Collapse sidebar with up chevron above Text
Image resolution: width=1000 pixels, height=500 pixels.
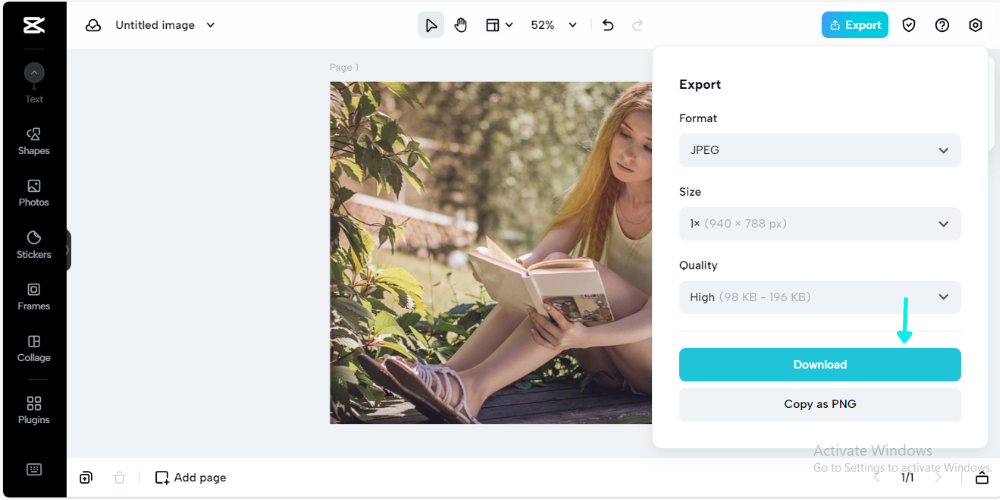[34, 73]
